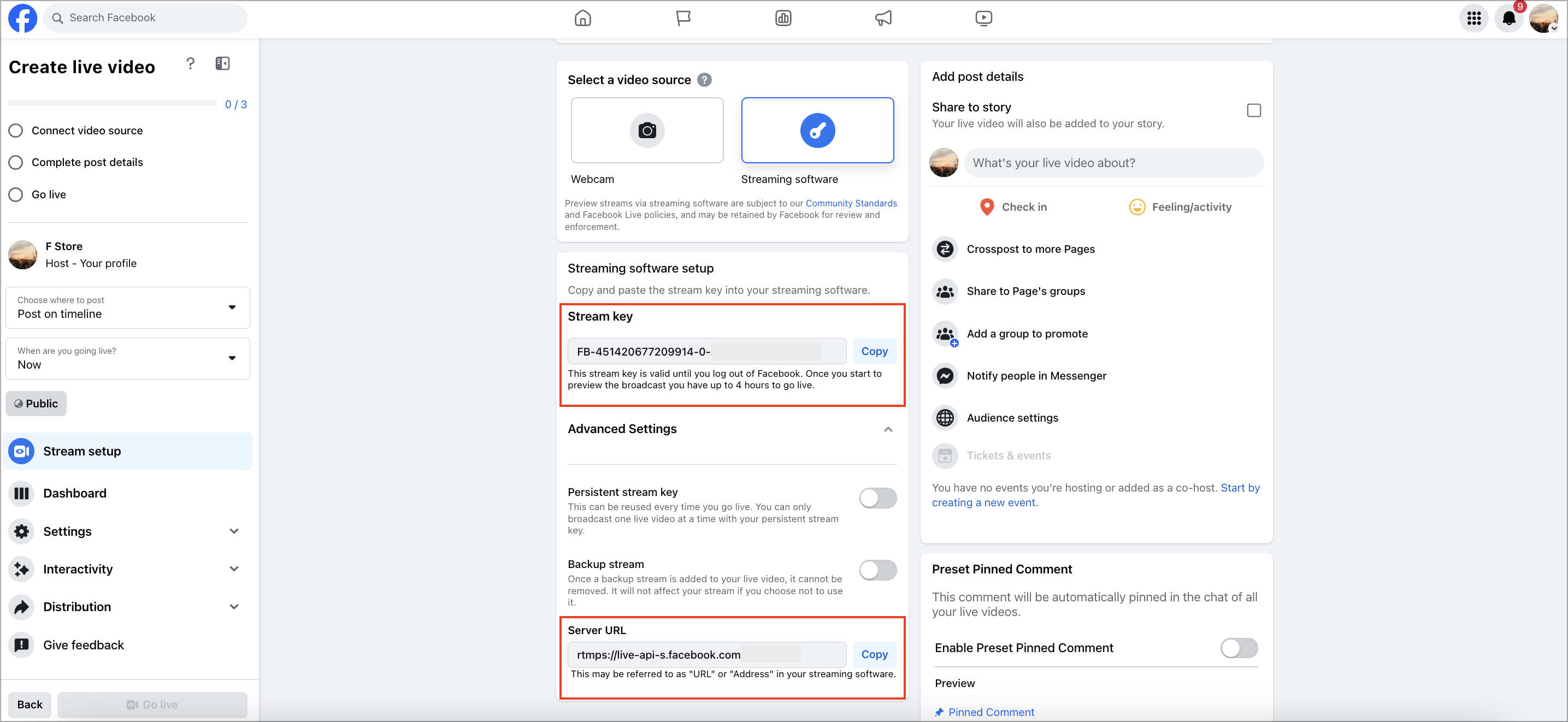Open account profile picture menu
The height and width of the screenshot is (722, 1568).
pyautogui.click(x=1543, y=18)
